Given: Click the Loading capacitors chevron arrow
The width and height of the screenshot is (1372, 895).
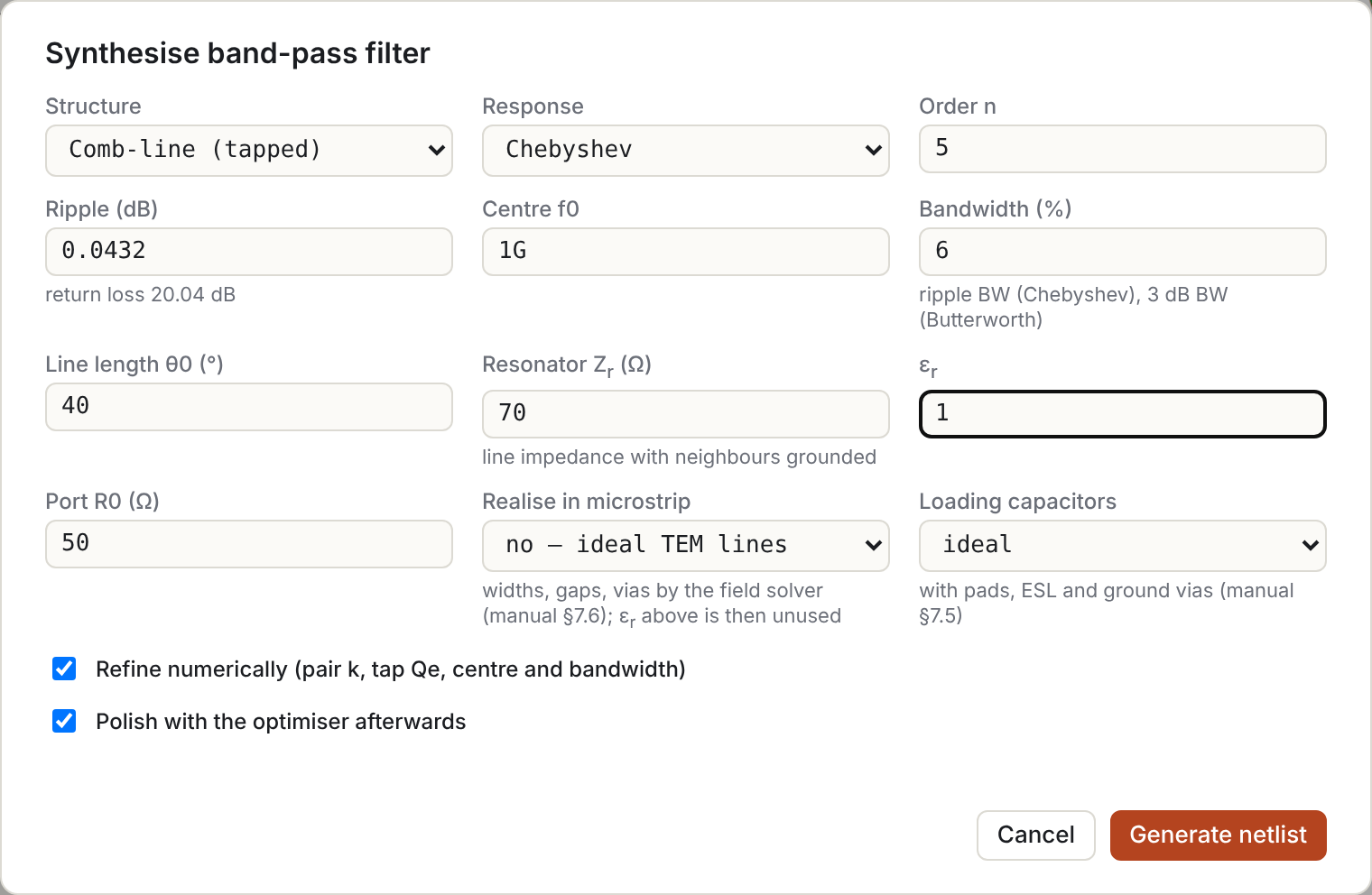Looking at the screenshot, I should coord(1311,546).
